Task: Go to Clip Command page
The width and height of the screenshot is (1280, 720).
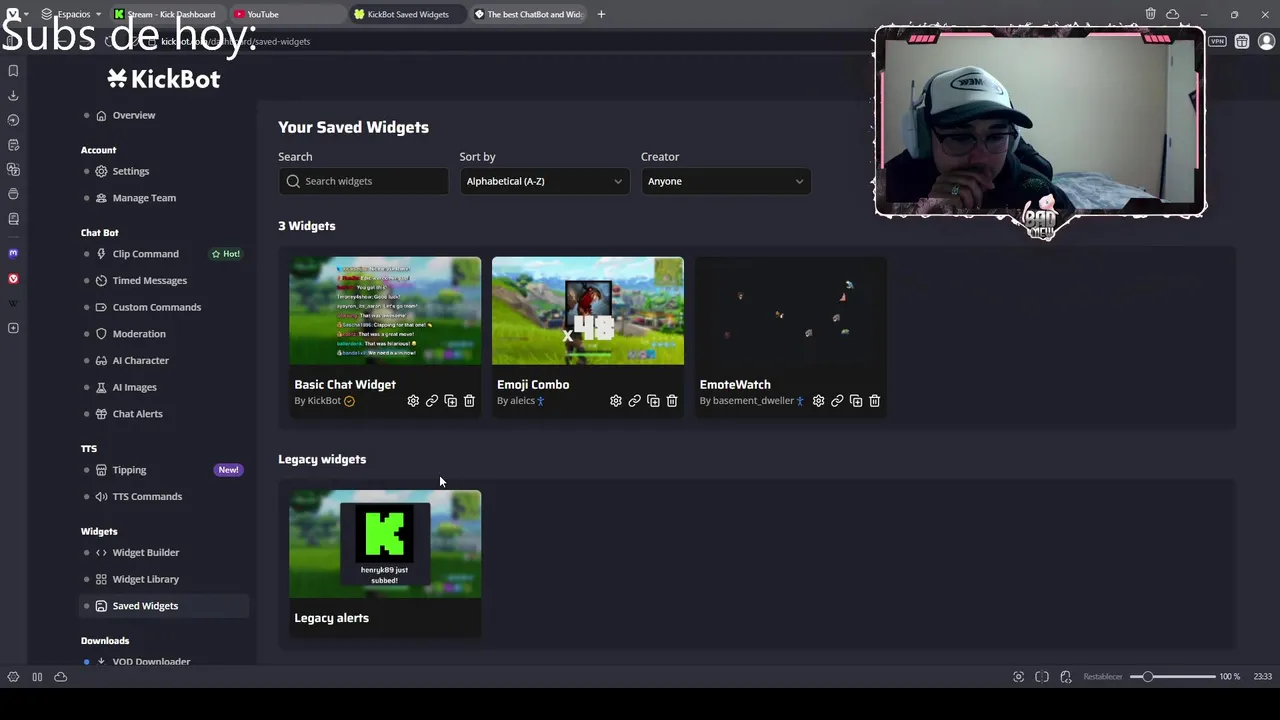Action: point(146,254)
